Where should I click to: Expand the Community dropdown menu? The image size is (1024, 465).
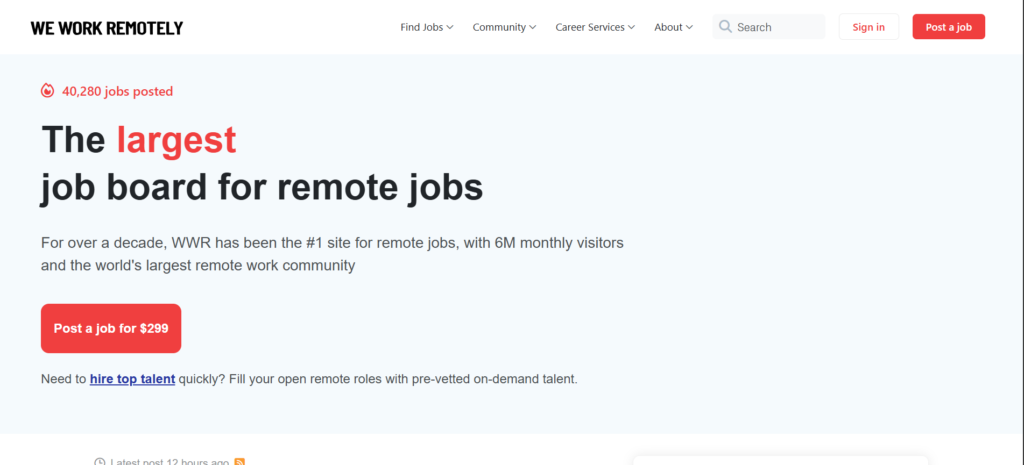click(504, 27)
